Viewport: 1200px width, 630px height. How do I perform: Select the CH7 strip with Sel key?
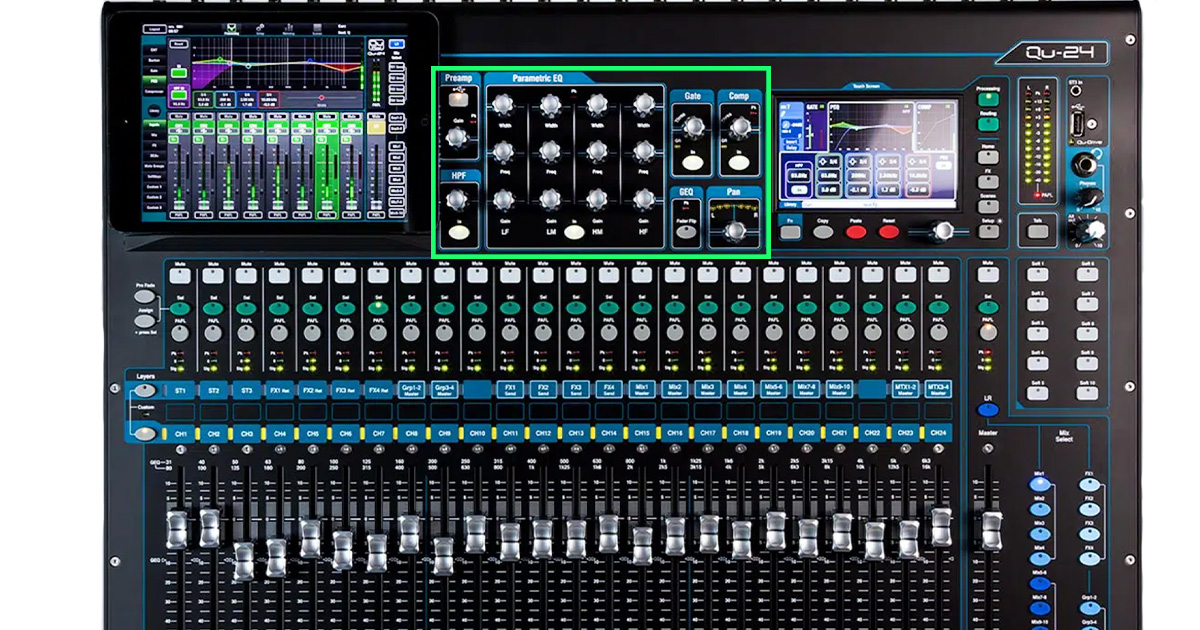pyautogui.click(x=377, y=308)
